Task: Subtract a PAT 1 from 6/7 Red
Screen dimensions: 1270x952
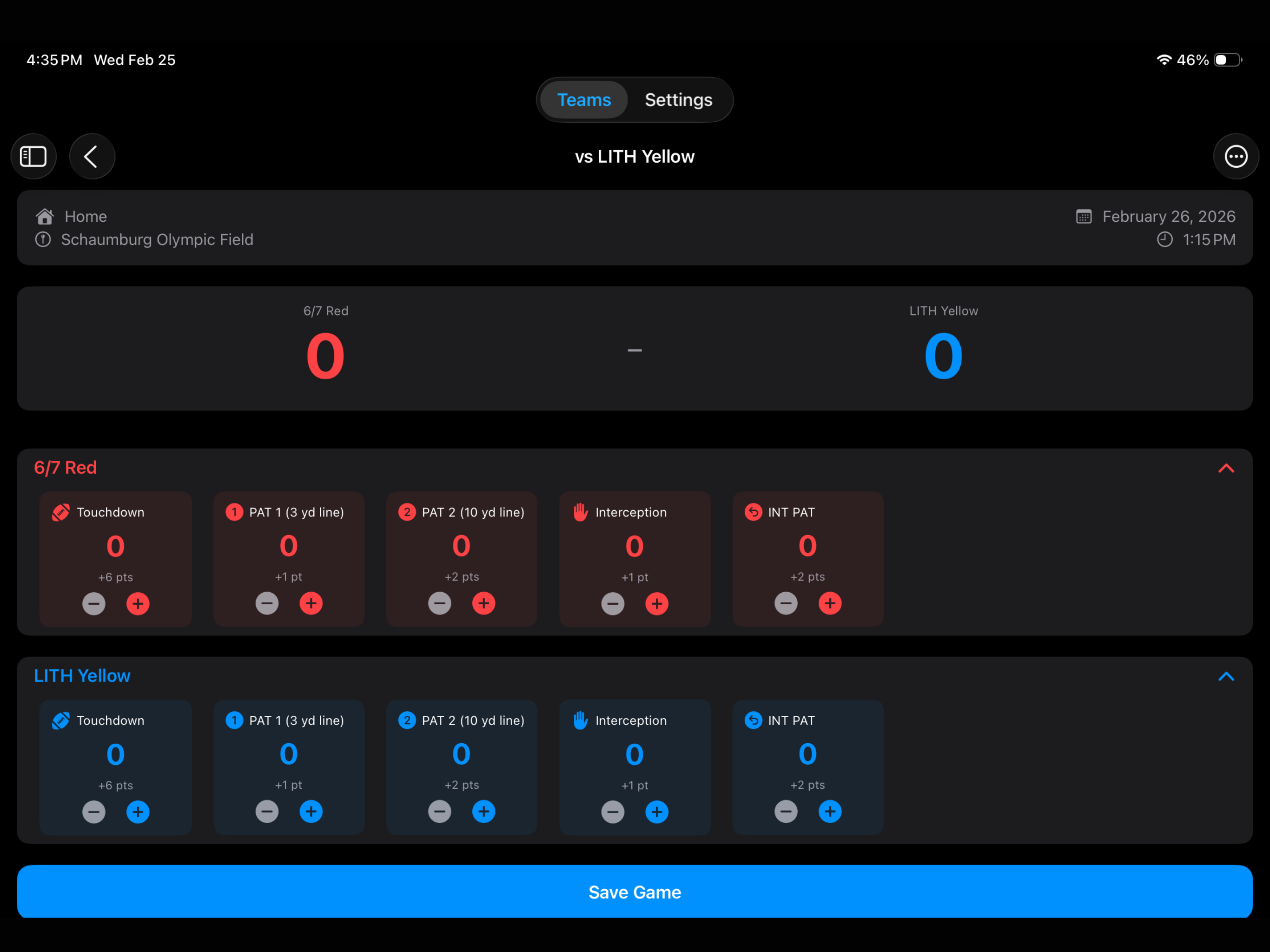Action: pos(267,603)
